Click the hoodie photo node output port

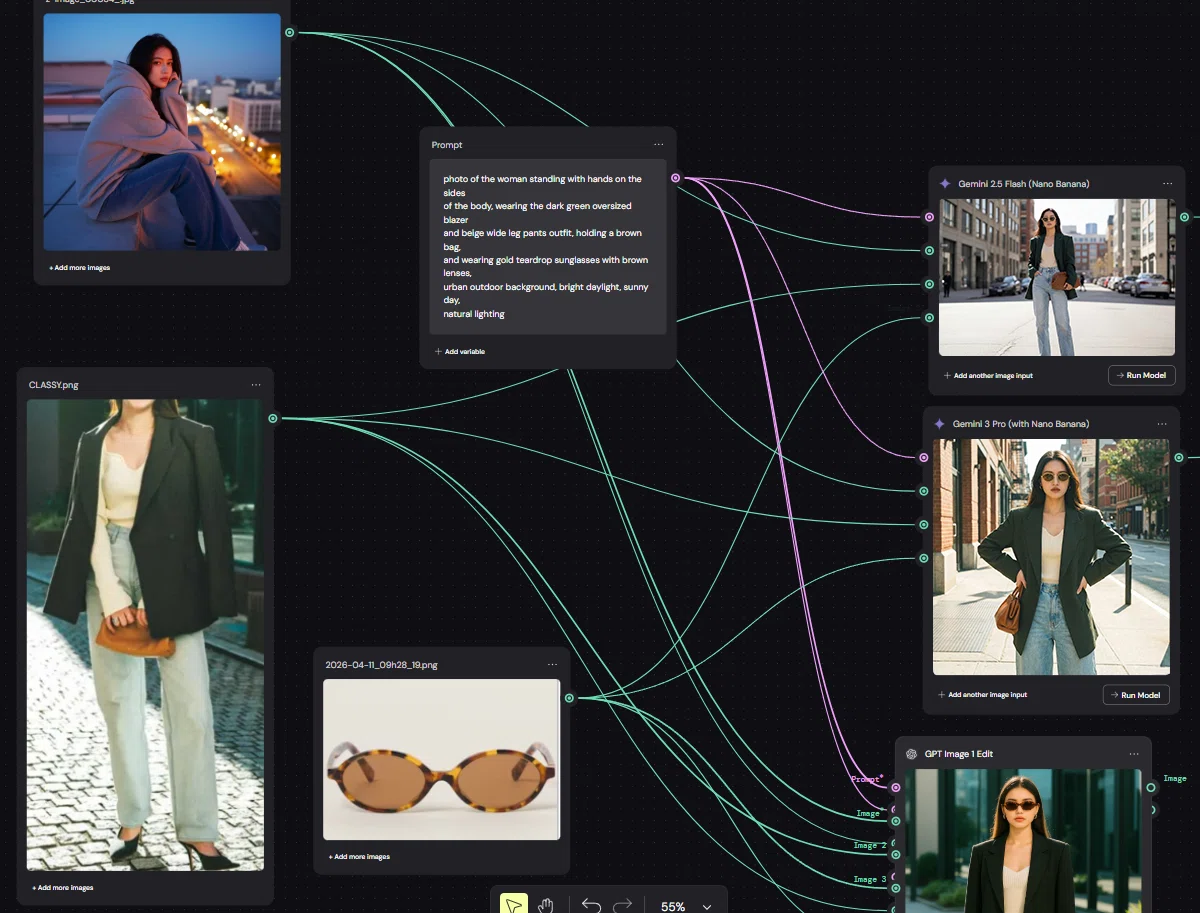(290, 33)
